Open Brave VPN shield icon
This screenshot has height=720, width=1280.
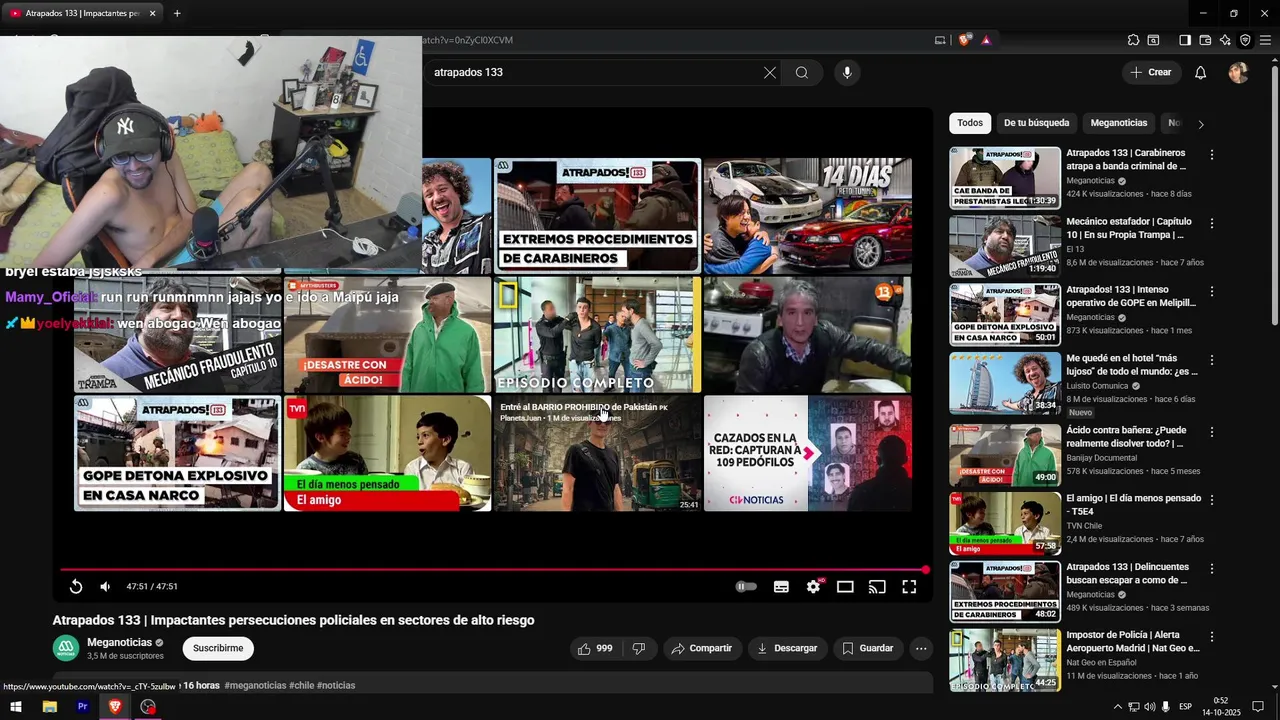coord(1245,40)
